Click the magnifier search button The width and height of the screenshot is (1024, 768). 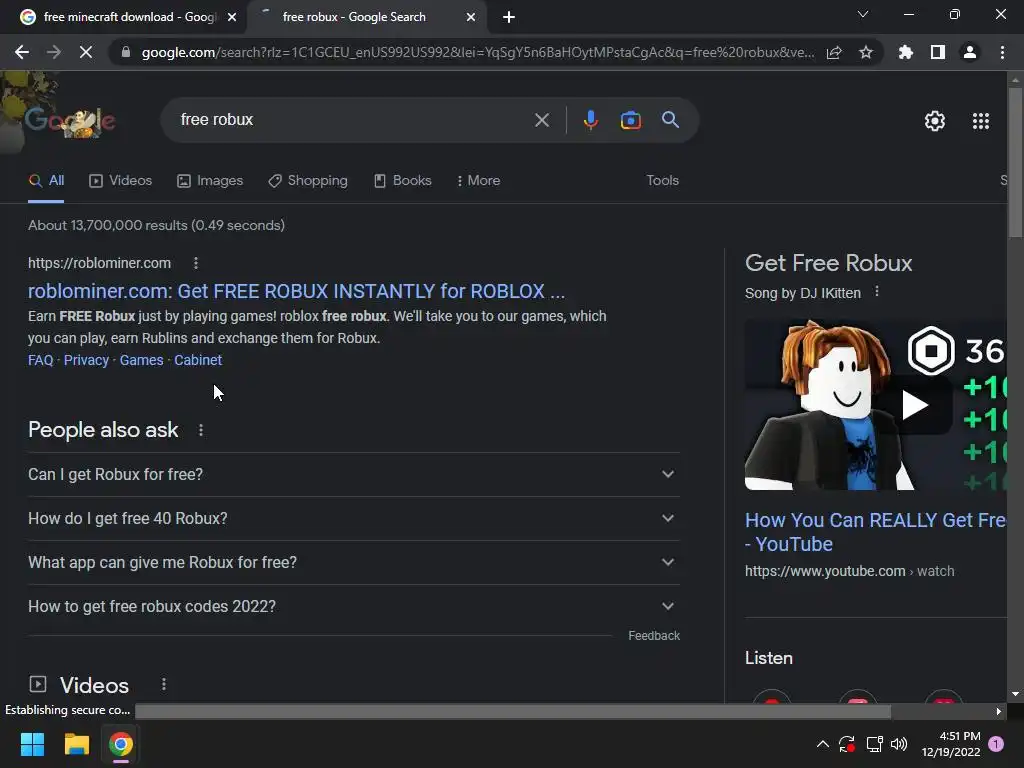pos(671,120)
